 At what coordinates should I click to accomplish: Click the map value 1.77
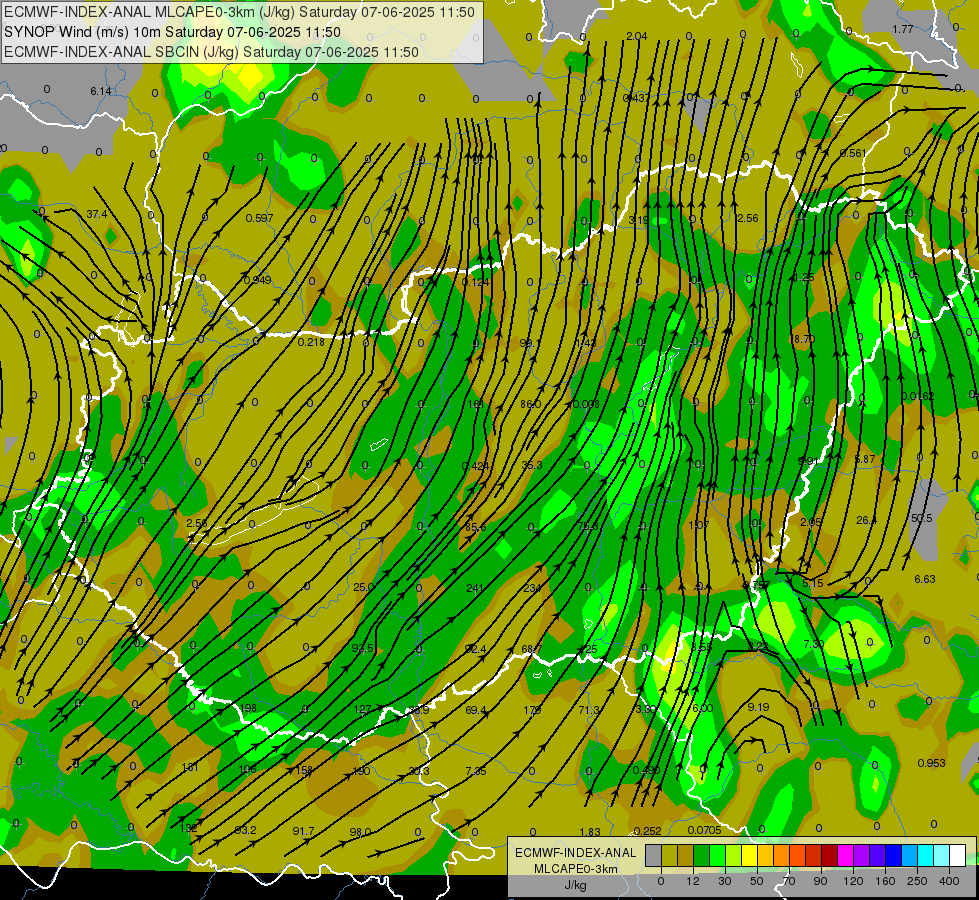coord(903,29)
